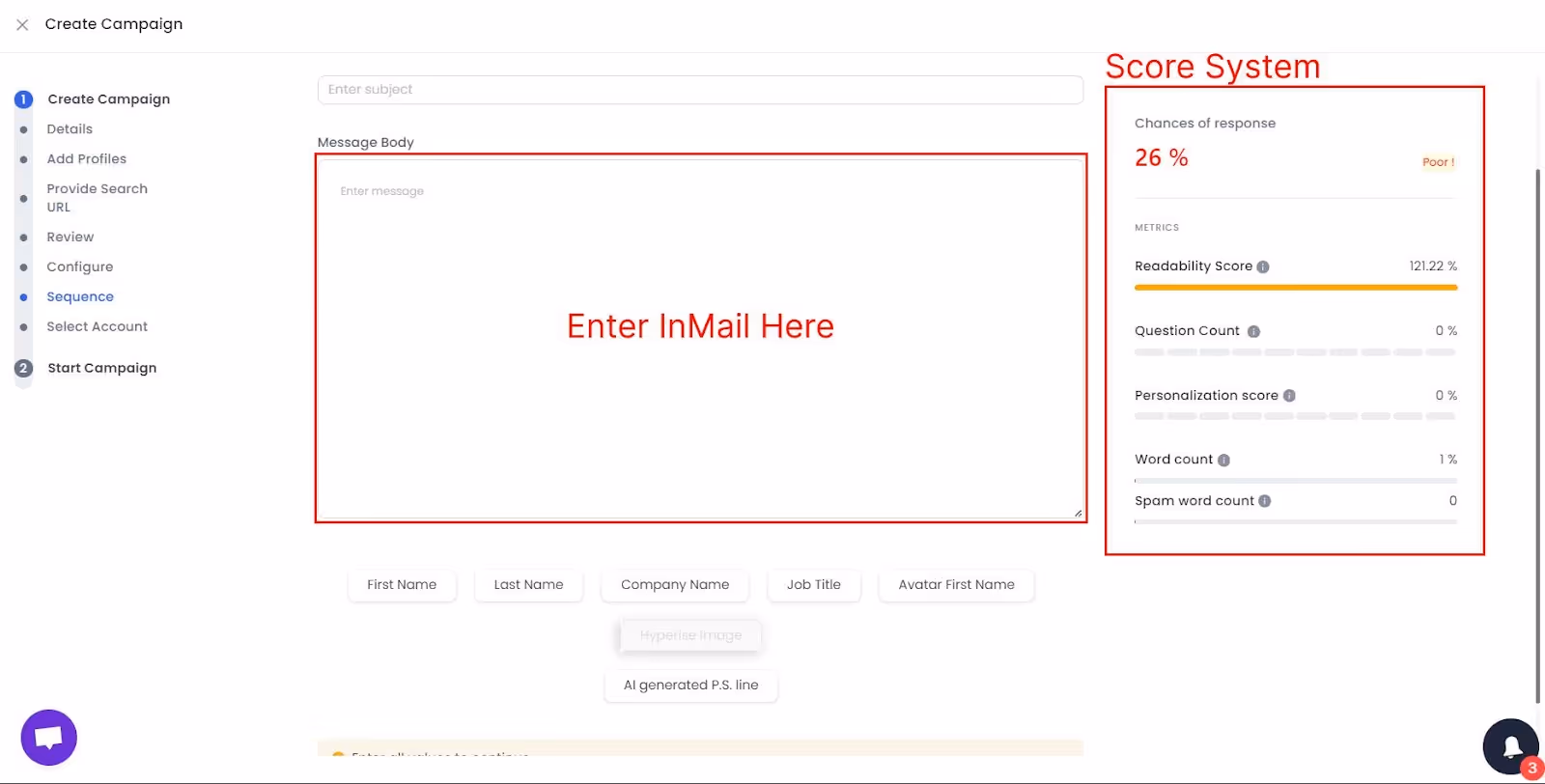
Task: Insert the Job Title variable
Action: click(814, 585)
